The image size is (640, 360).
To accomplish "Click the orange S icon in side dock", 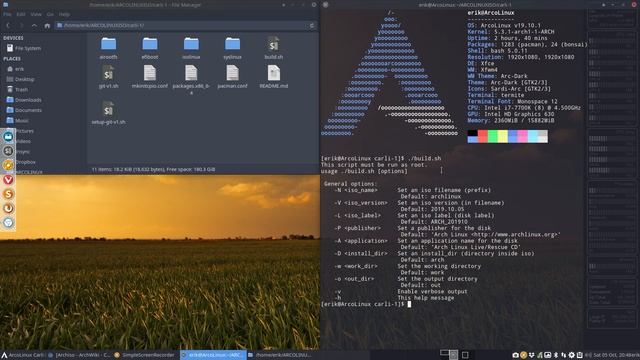I will pyautogui.click(x=8, y=194).
